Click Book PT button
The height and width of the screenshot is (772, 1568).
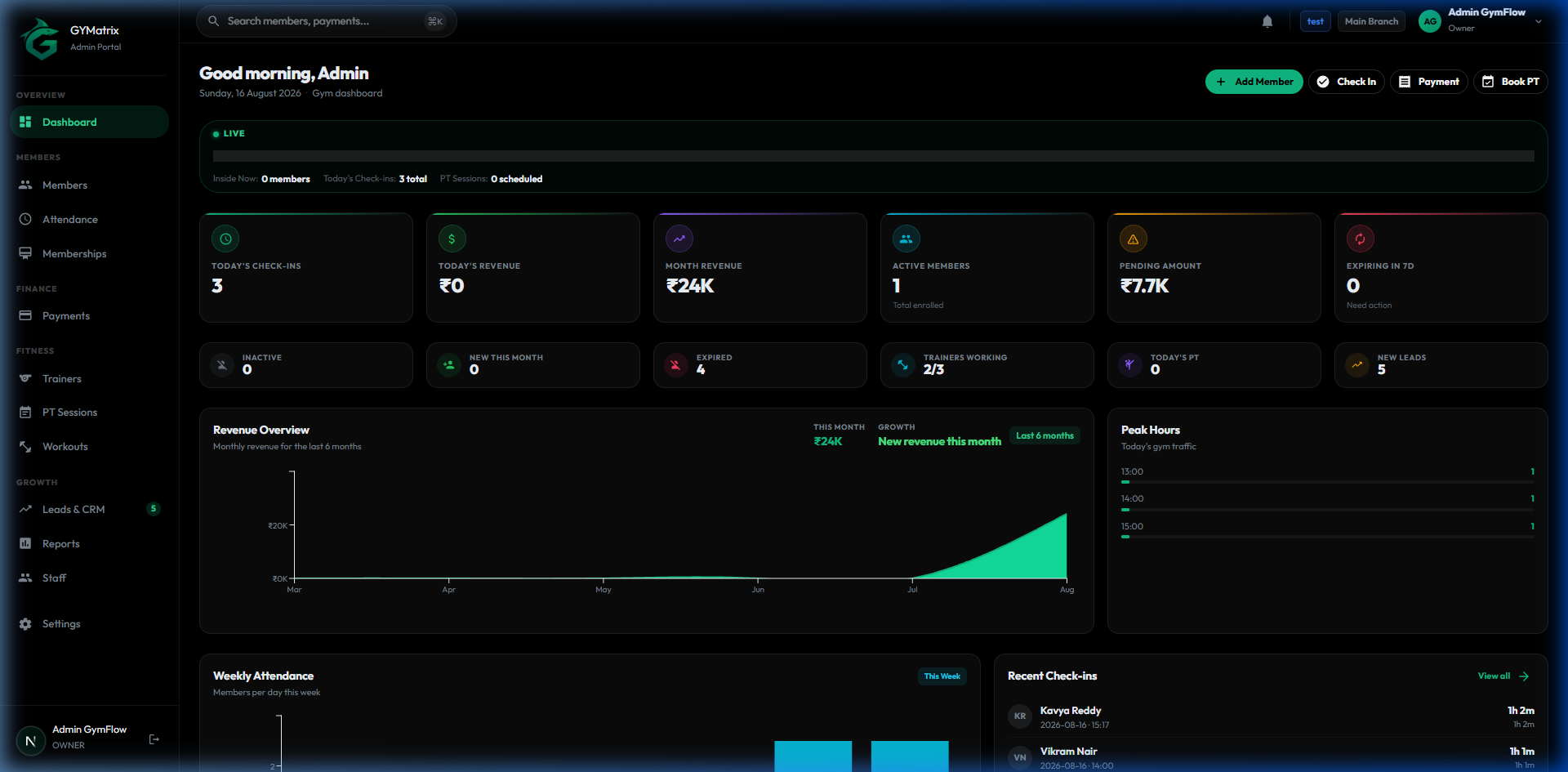click(1510, 82)
